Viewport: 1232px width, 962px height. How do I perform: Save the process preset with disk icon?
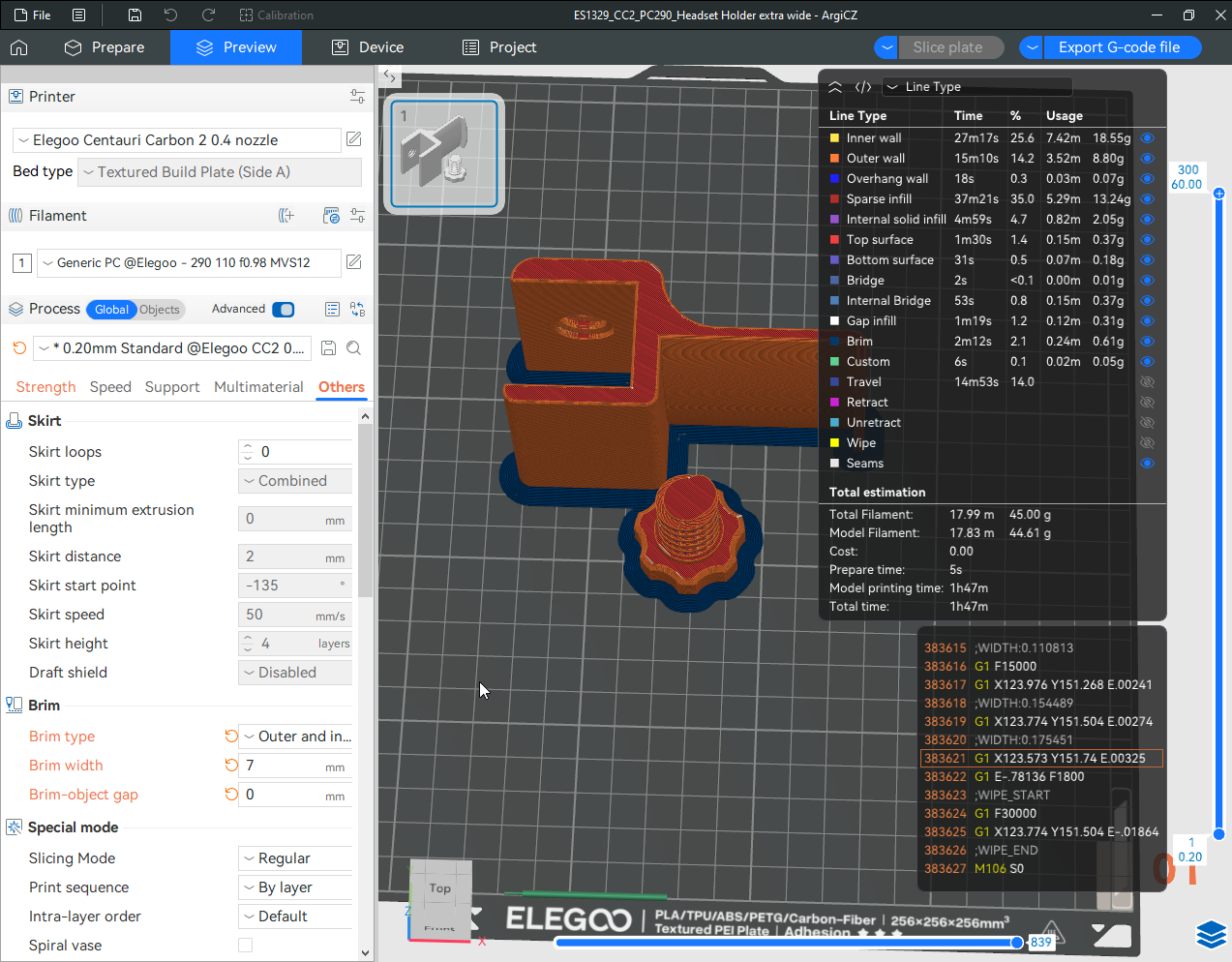tap(328, 348)
